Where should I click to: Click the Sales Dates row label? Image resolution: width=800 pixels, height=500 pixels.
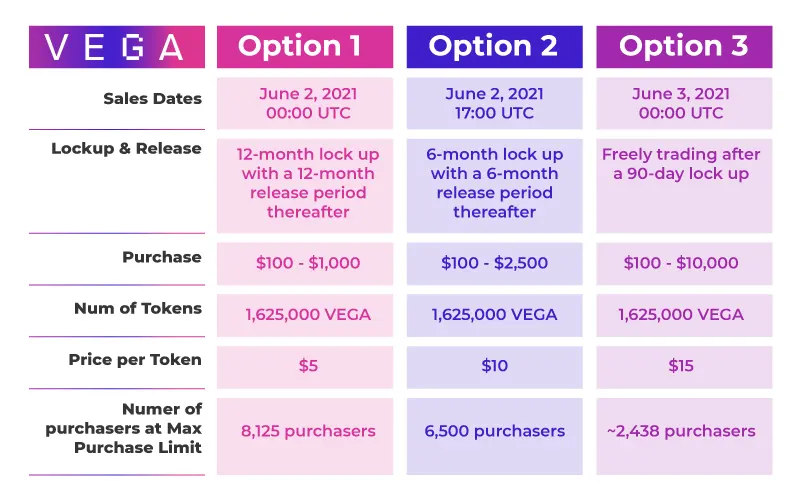pyautogui.click(x=153, y=98)
